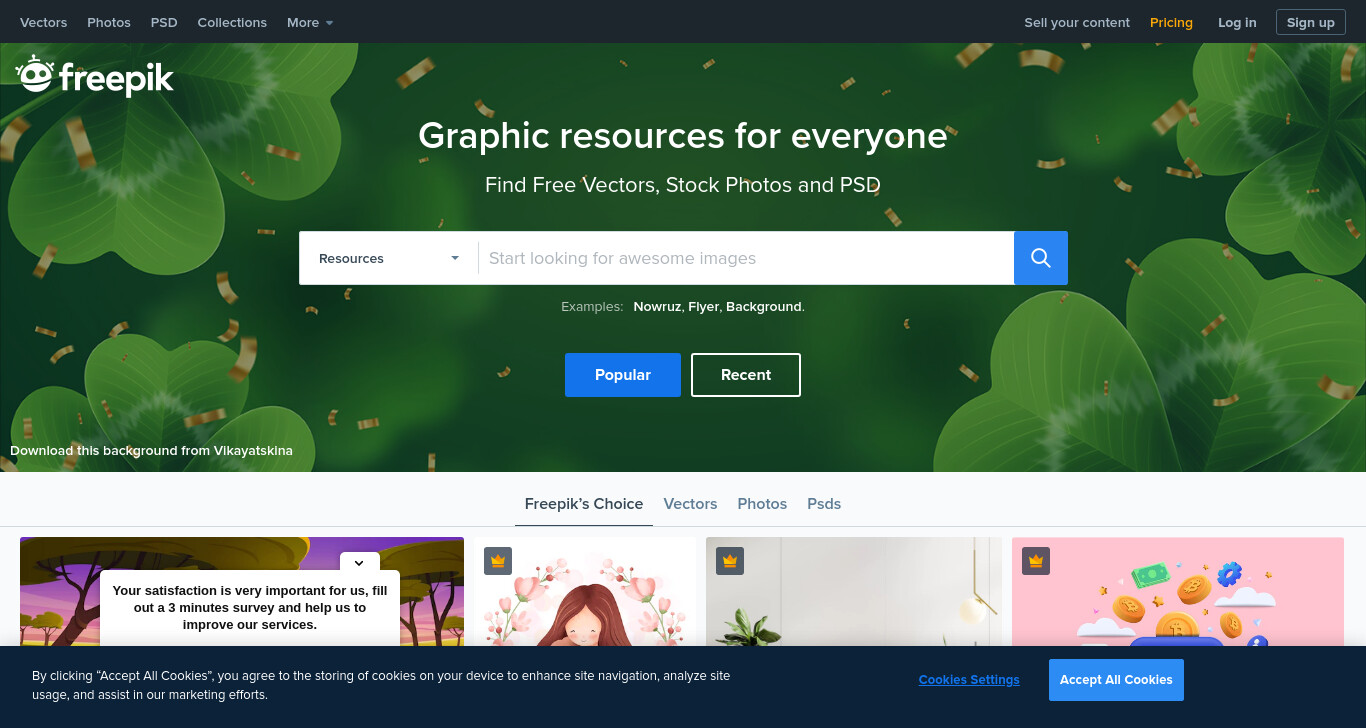Open the flower girl illustration thumbnail

click(x=585, y=592)
